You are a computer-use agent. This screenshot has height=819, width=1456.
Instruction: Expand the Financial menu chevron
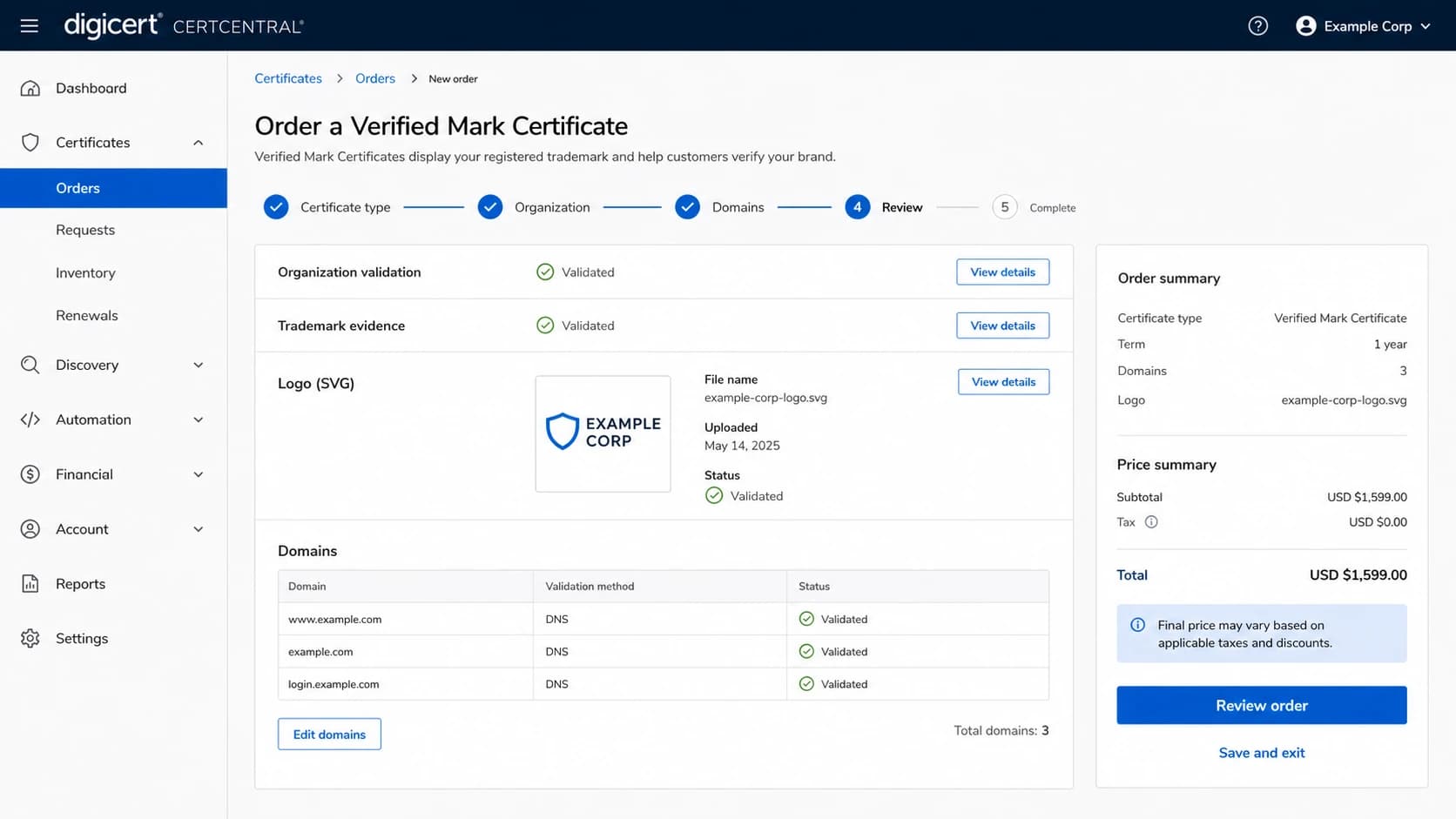click(x=199, y=474)
